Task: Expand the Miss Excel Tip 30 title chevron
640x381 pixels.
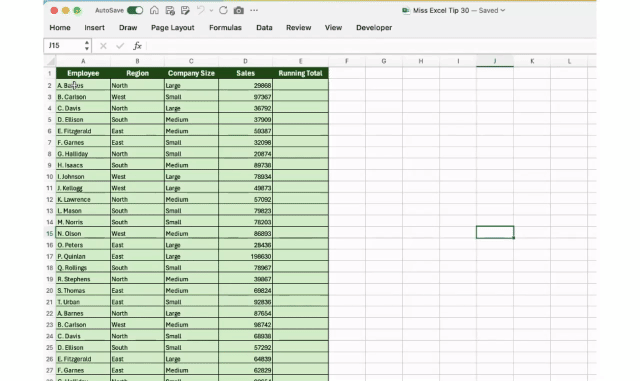Action: tap(503, 11)
